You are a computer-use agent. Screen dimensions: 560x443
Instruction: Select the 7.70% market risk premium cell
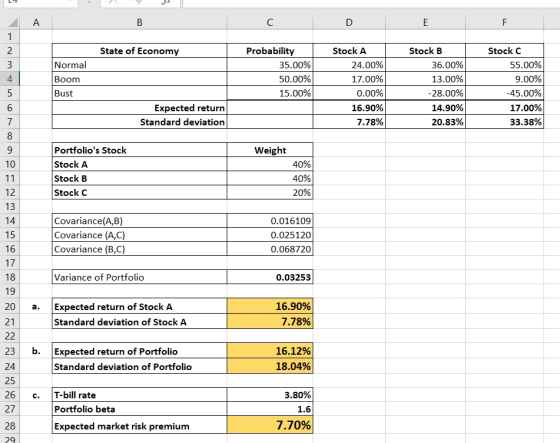270,425
